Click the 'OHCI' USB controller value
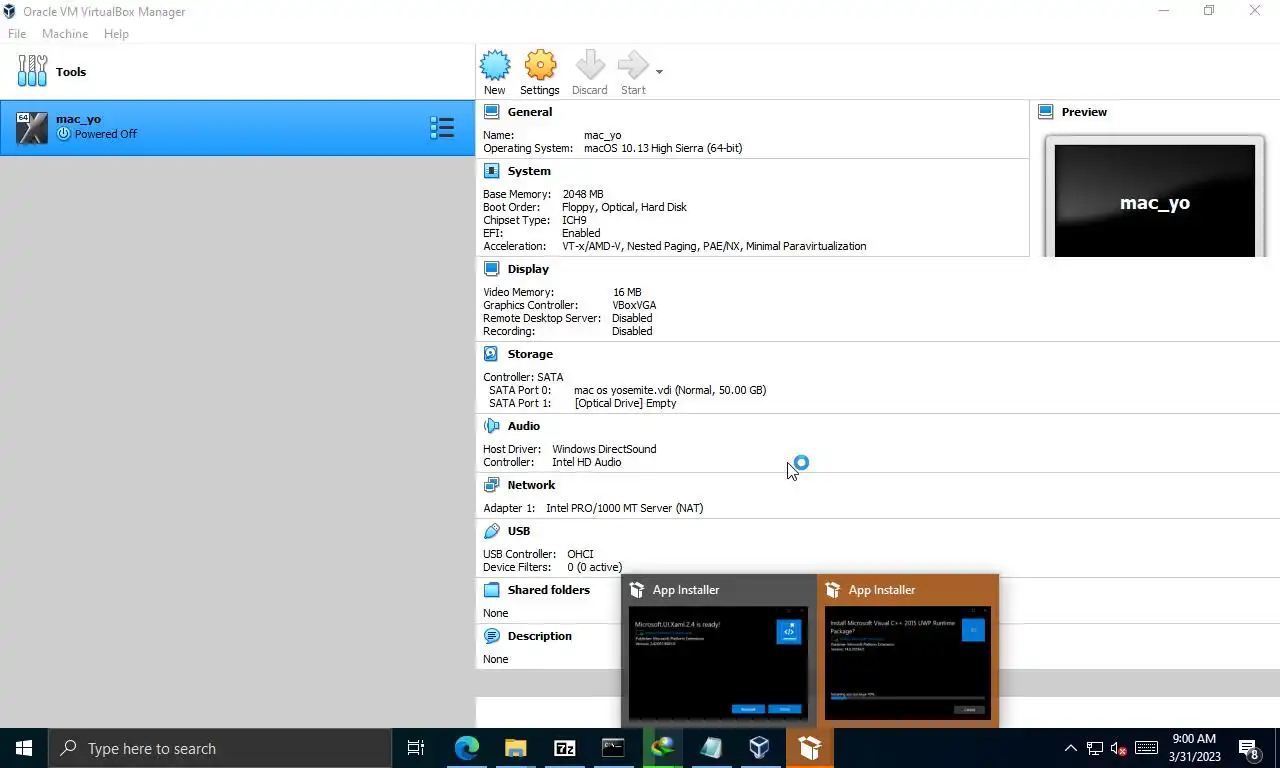 [x=580, y=554]
